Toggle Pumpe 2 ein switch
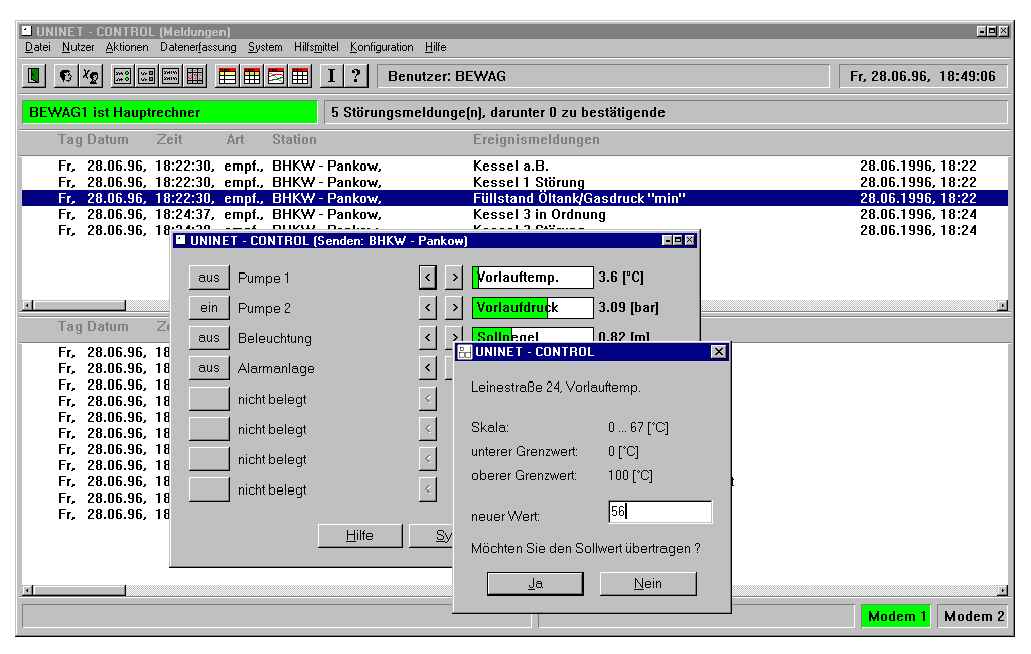Screen dimensions: 1031x654 click(x=209, y=308)
